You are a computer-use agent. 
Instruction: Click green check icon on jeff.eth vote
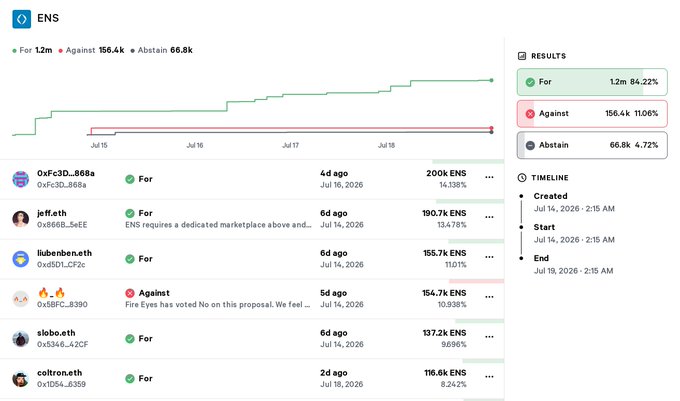tap(130, 213)
